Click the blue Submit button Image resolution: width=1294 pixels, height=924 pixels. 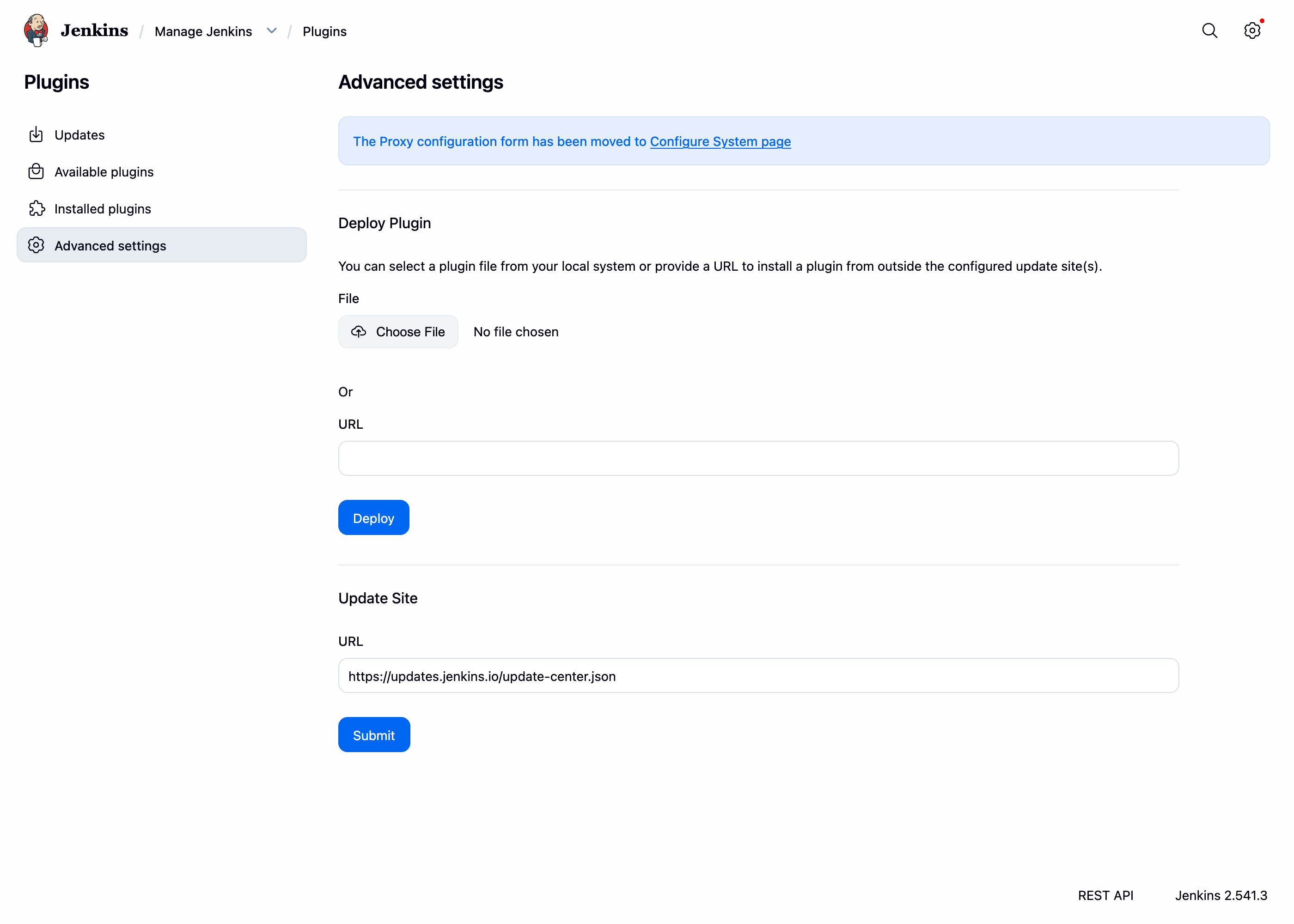(x=374, y=735)
